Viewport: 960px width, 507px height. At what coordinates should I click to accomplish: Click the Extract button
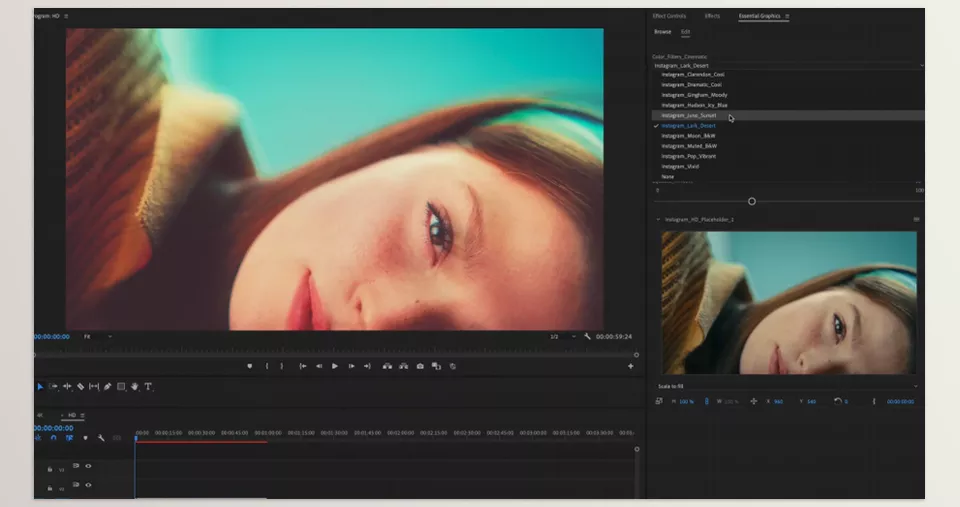tap(403, 366)
